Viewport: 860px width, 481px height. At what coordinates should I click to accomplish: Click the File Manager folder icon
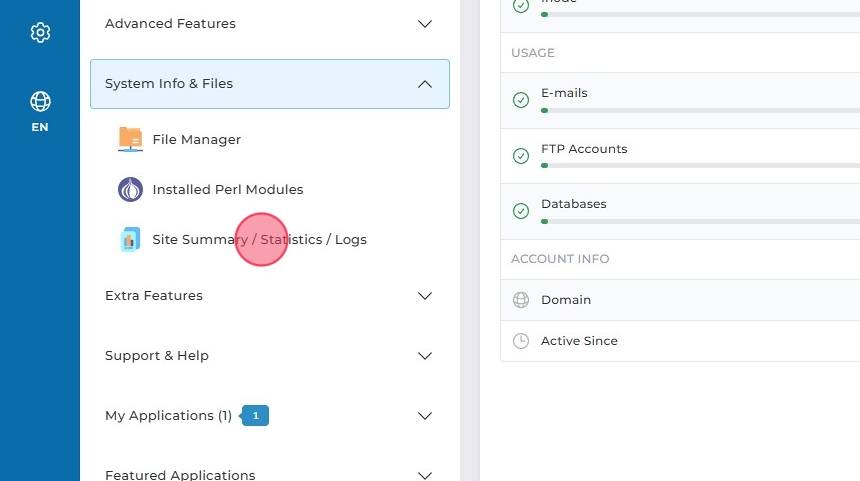[x=130, y=139]
